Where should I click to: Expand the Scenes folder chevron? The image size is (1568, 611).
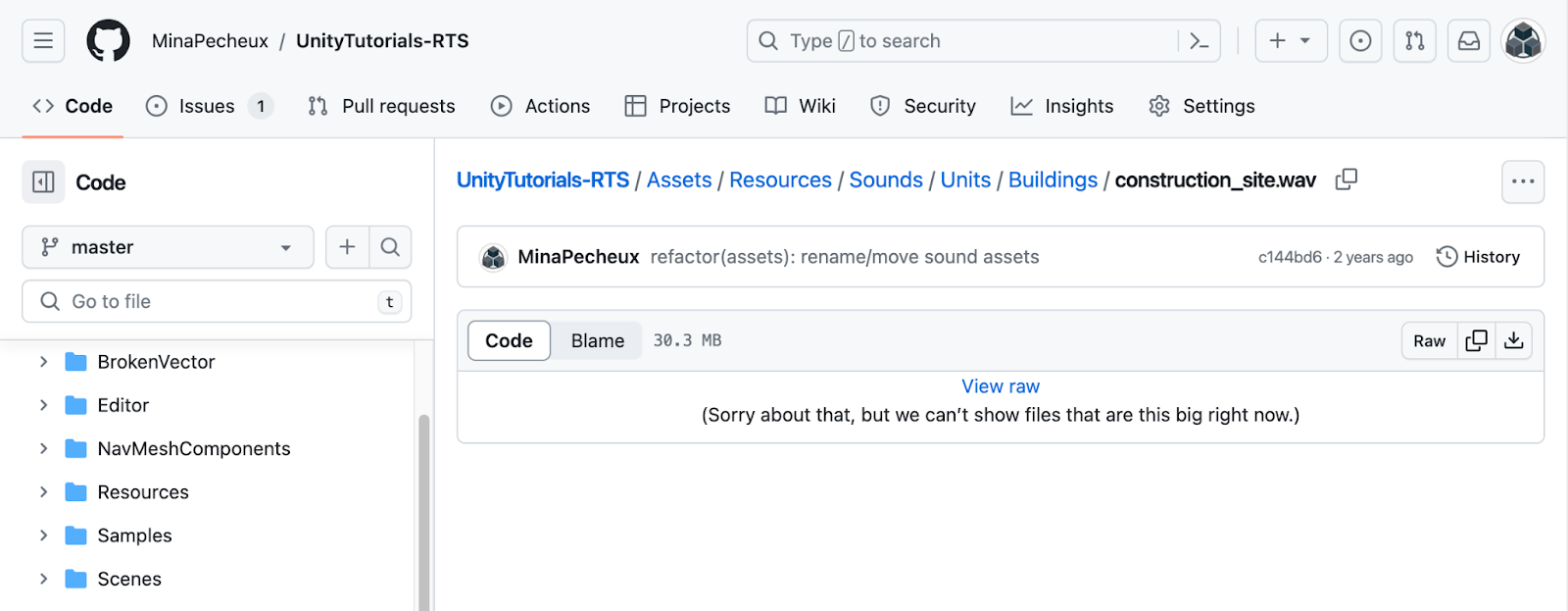43,579
